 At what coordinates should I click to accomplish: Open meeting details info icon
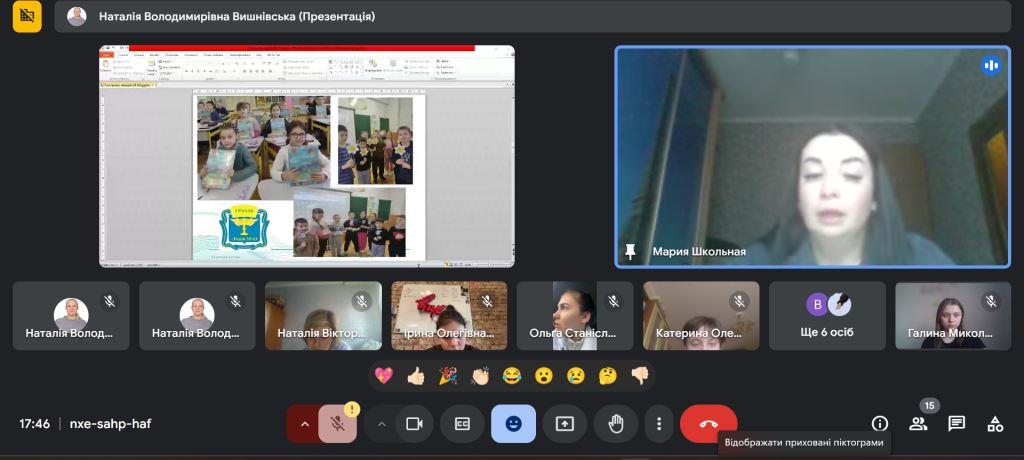tap(880, 424)
